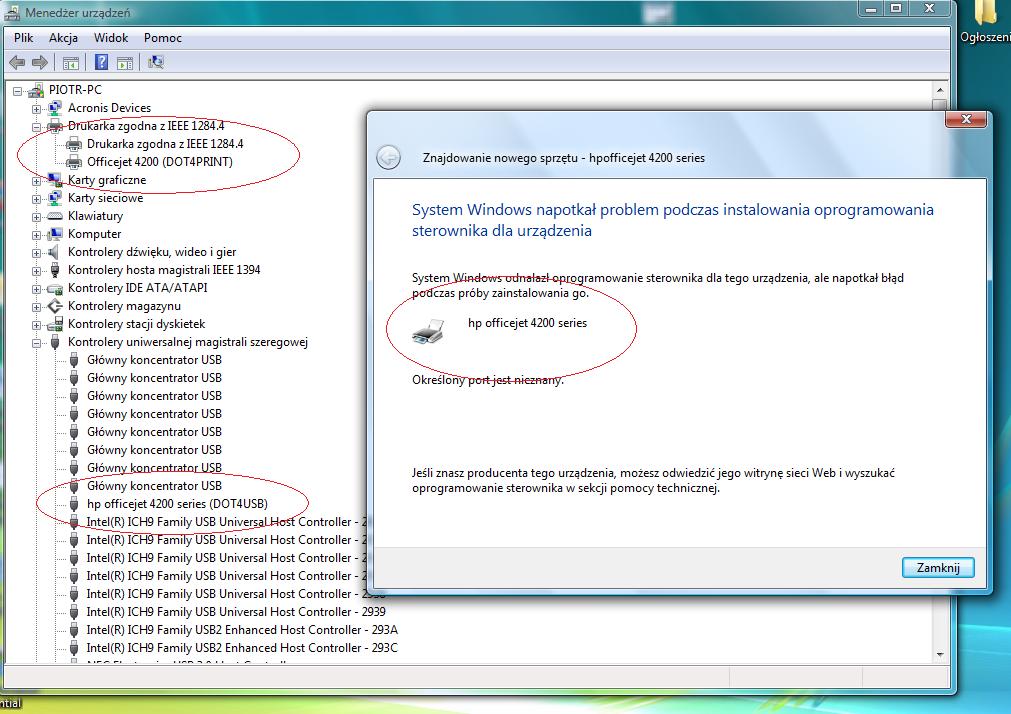Open the Pomoc menu
The width and height of the screenshot is (1011, 714).
pos(162,38)
